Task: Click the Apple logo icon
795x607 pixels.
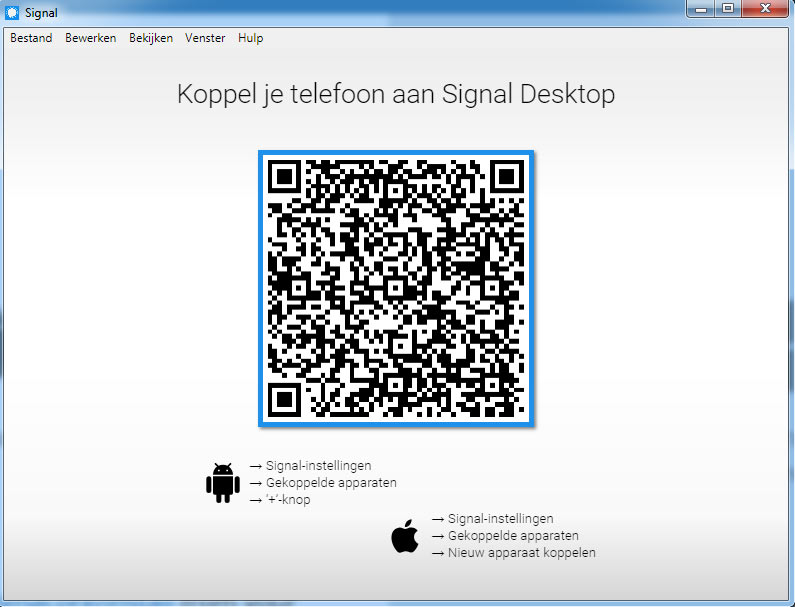Action: (x=405, y=536)
